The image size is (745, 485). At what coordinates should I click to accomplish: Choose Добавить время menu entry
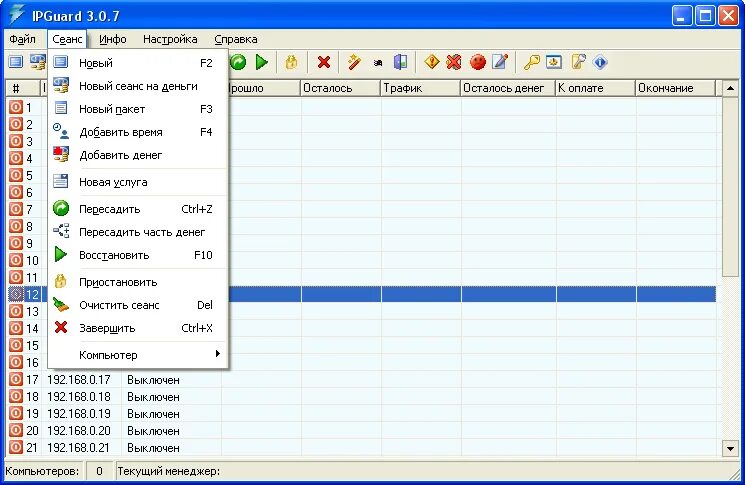point(138,132)
